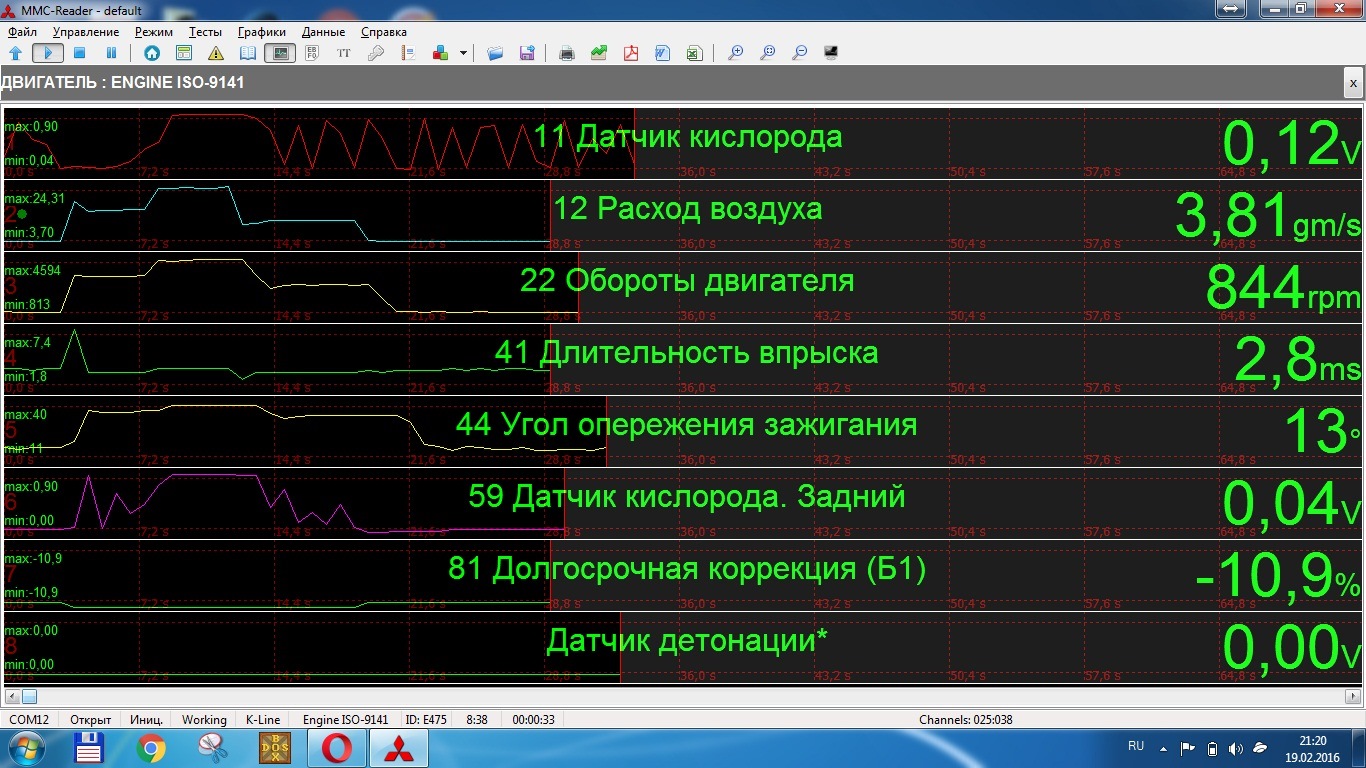
Task: Click the Датчик детонации* channel label
Action: (x=687, y=640)
